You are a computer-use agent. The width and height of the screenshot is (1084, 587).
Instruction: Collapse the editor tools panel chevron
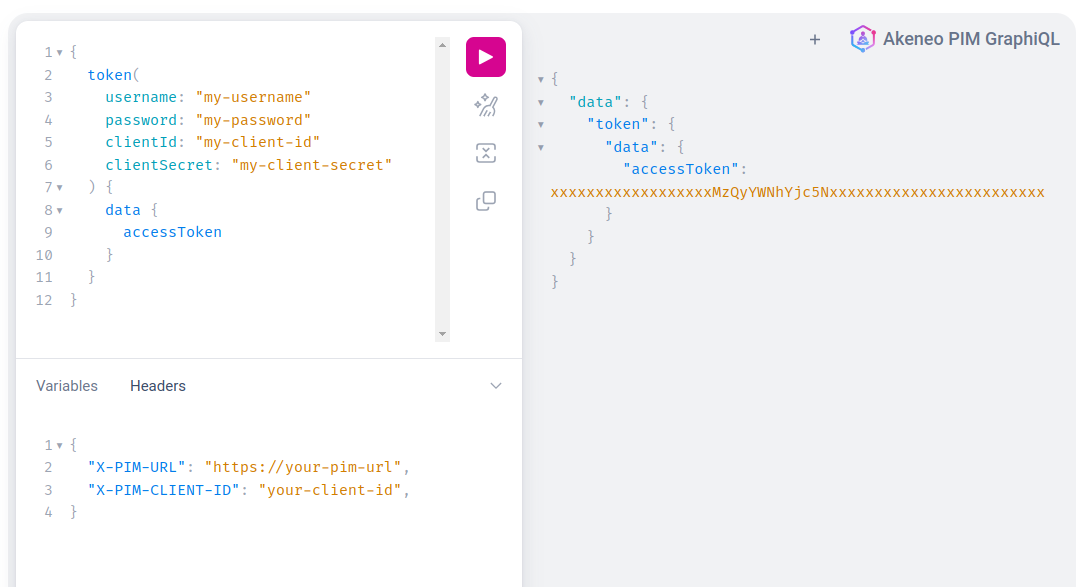pyautogui.click(x=496, y=385)
